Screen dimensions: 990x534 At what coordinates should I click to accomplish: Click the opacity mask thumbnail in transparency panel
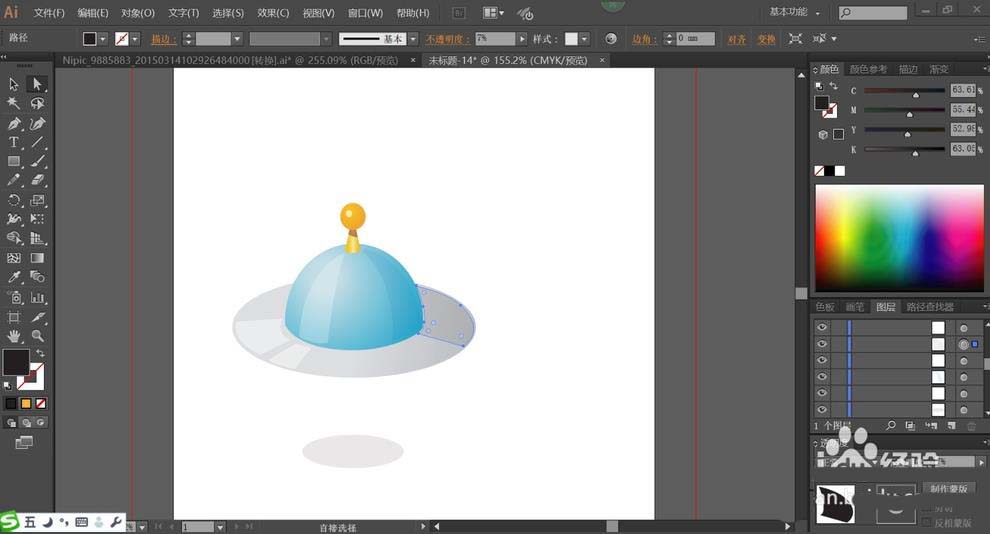[895, 504]
